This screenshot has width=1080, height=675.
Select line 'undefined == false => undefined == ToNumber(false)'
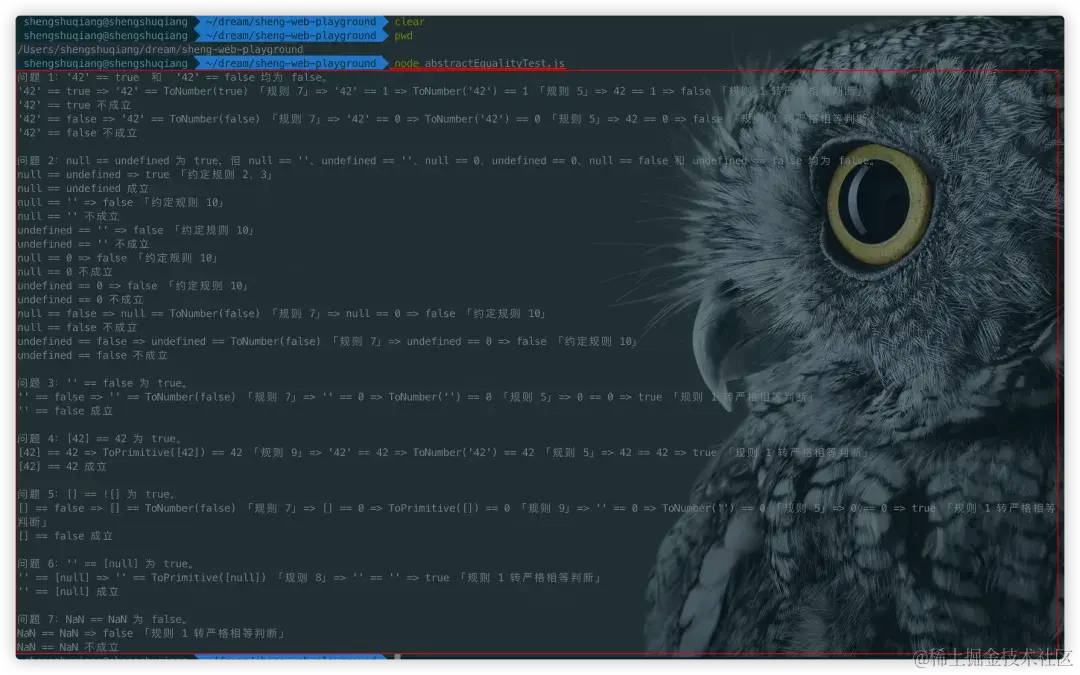327,341
